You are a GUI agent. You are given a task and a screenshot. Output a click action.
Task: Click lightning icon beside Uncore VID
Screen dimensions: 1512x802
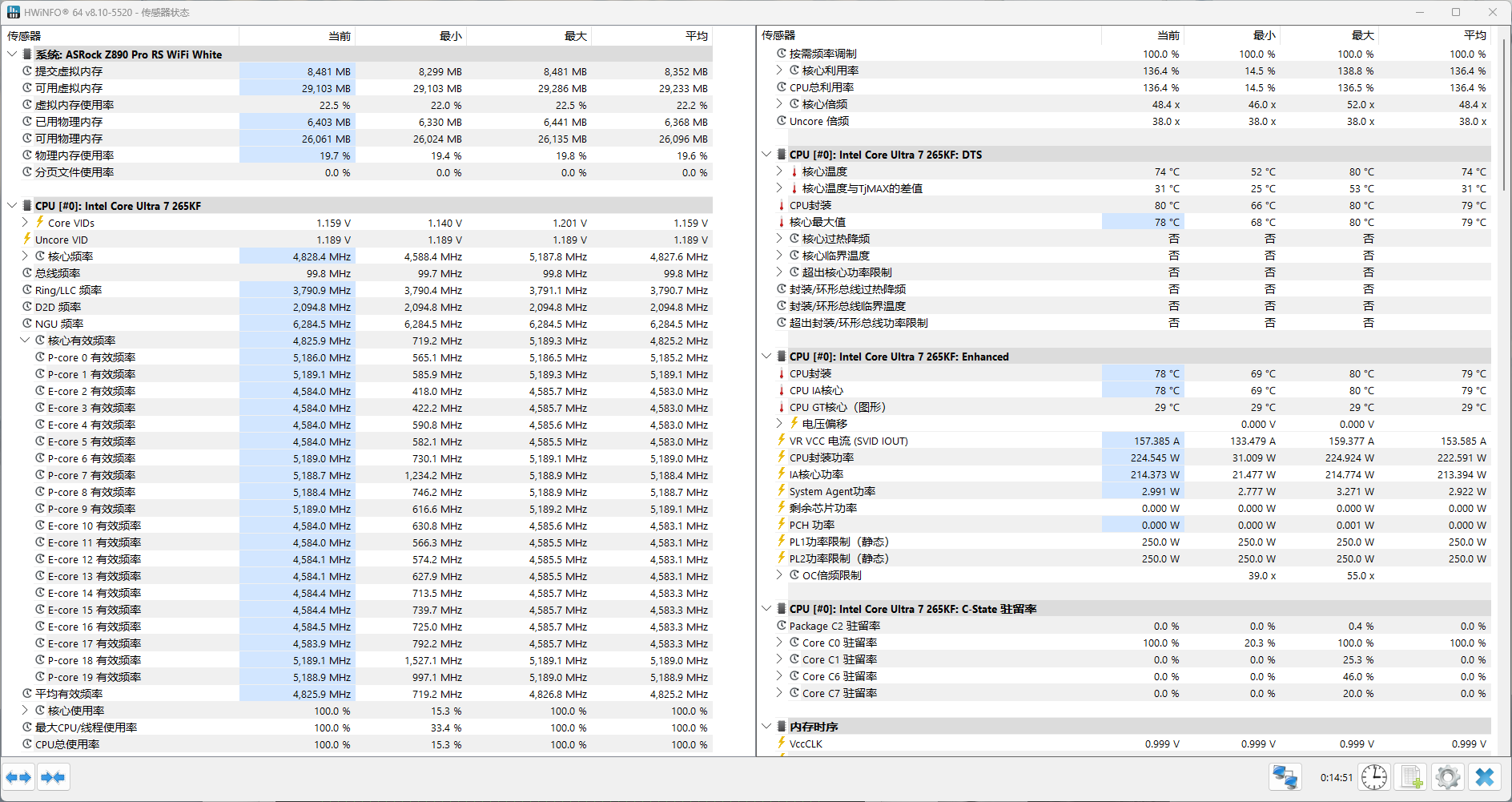point(27,239)
